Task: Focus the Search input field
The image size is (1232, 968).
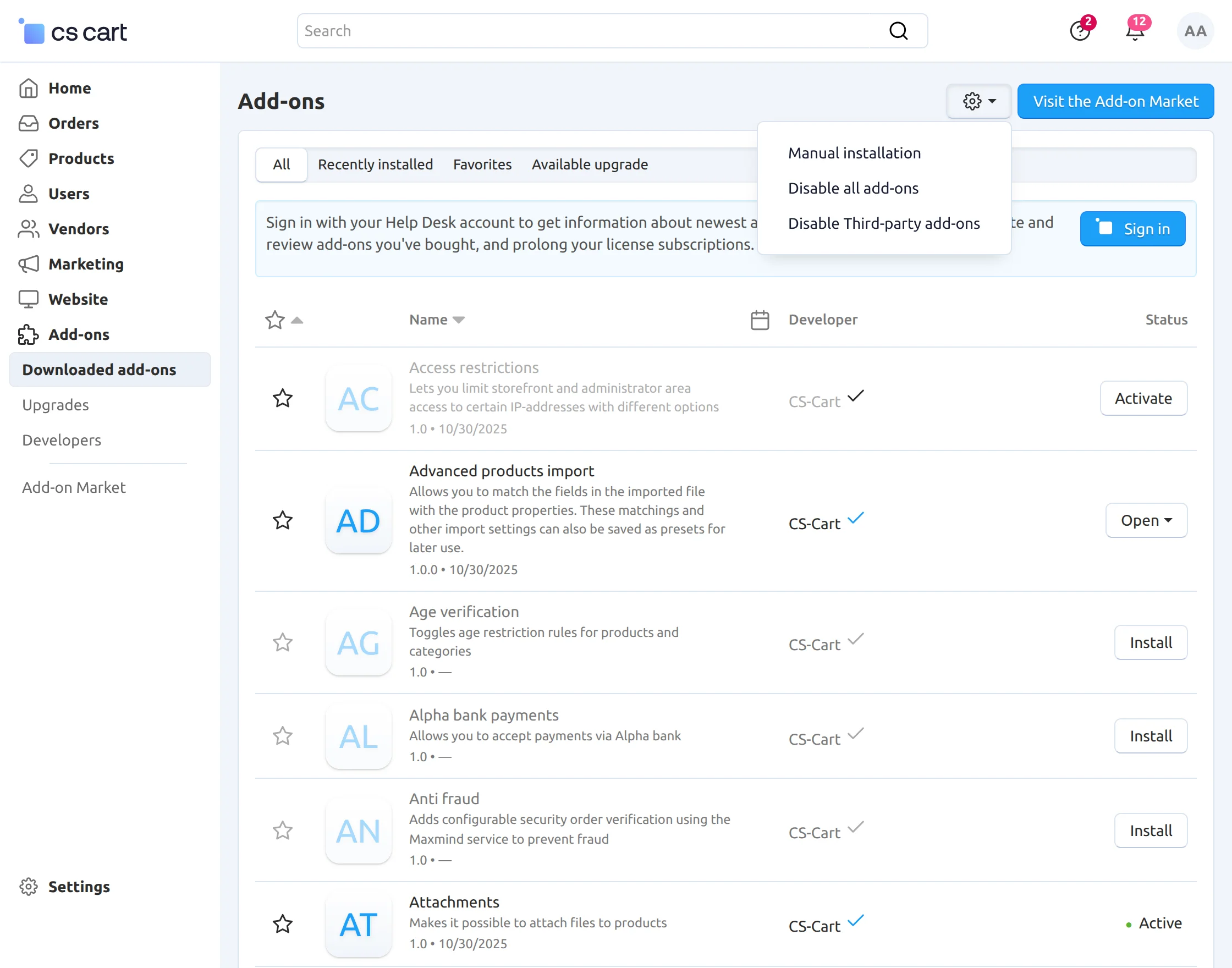Action: click(590, 31)
